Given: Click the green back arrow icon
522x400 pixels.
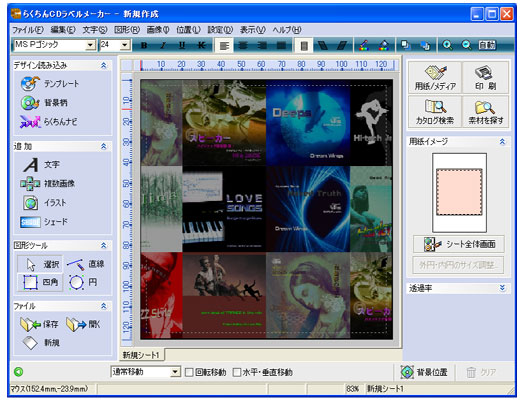Looking at the screenshot, I should click(19, 372).
